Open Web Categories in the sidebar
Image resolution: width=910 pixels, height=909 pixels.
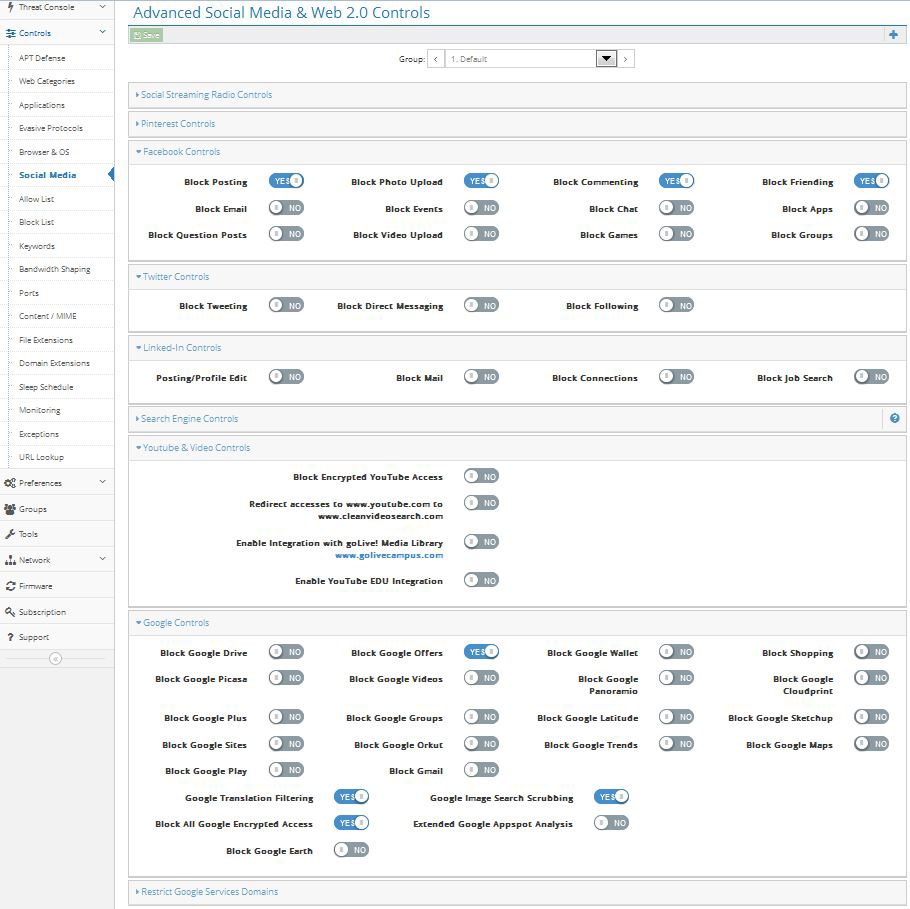[x=47, y=81]
